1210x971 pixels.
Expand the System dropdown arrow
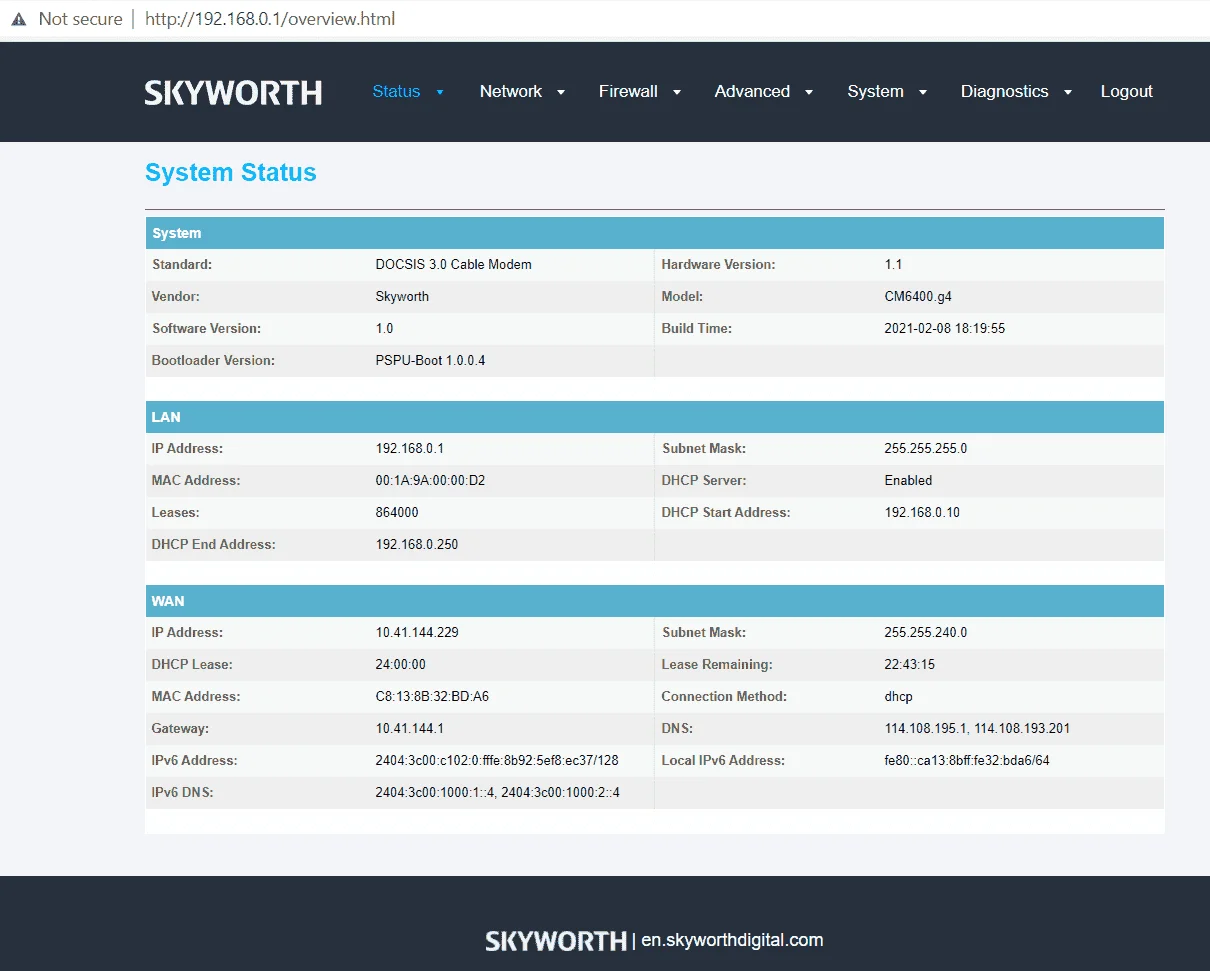tap(923, 92)
